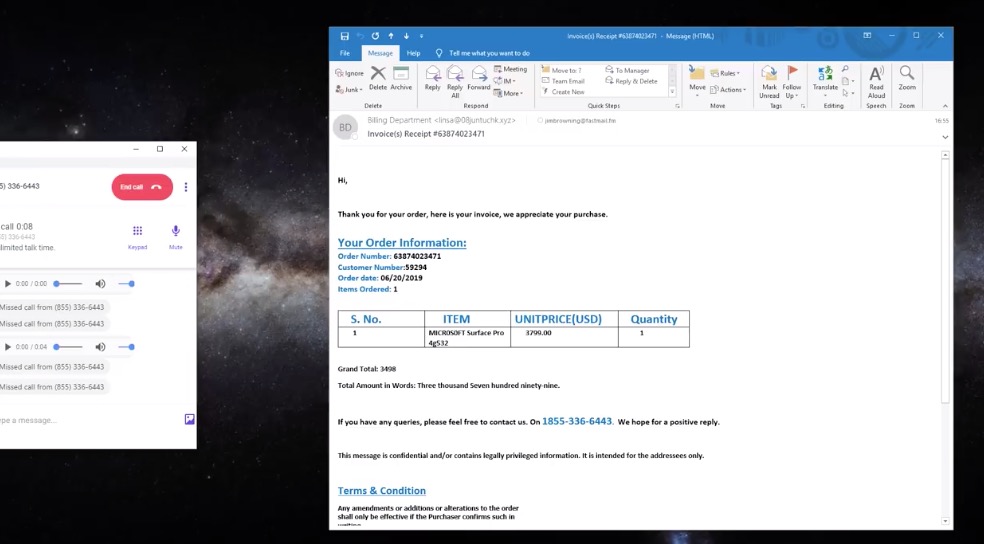Click the Forward email icon
The image size is (984, 544).
click(479, 77)
